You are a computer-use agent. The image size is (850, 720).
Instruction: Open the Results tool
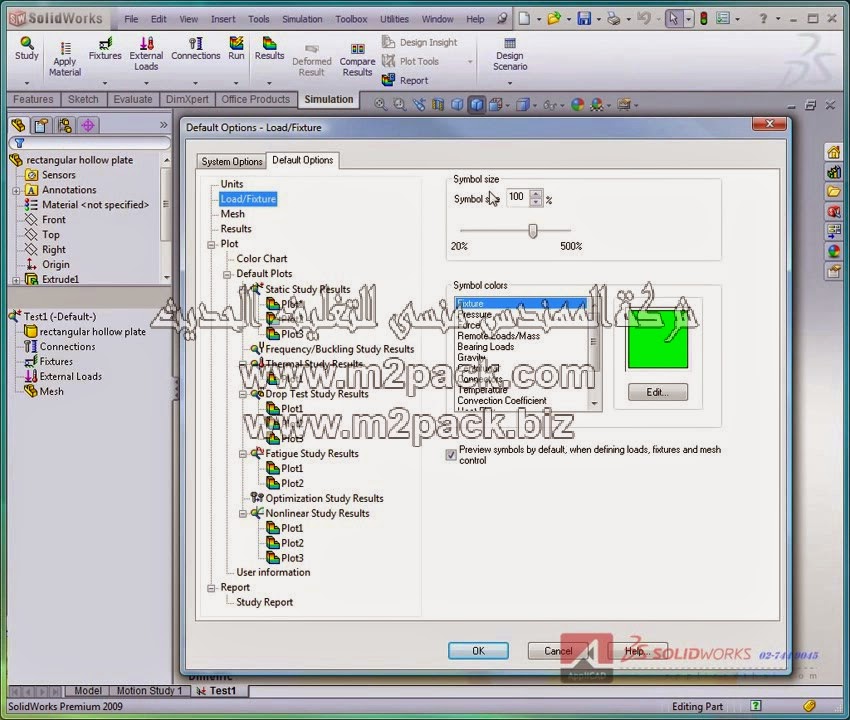coord(269,48)
